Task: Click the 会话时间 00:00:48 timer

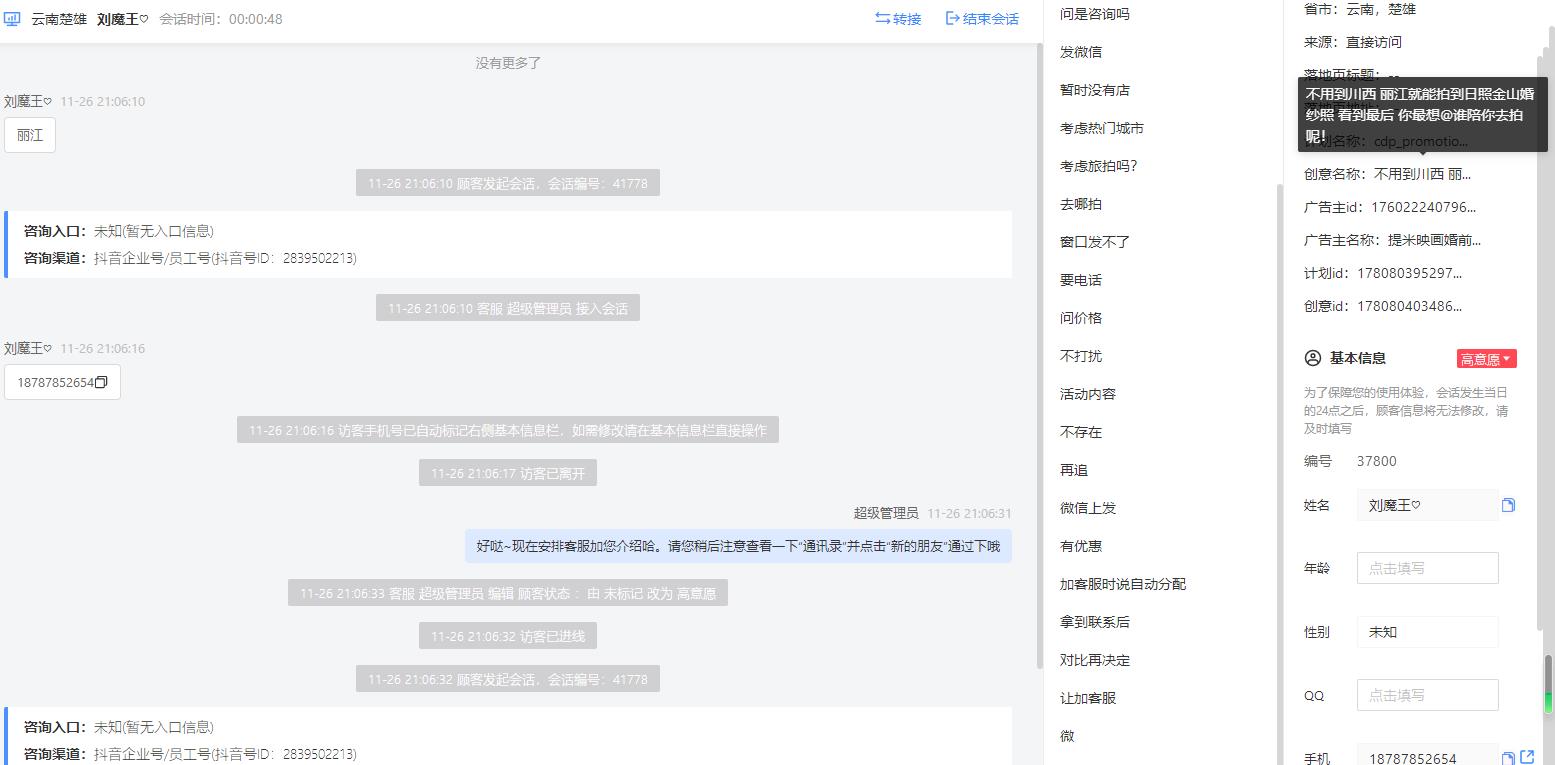Action: (221, 19)
